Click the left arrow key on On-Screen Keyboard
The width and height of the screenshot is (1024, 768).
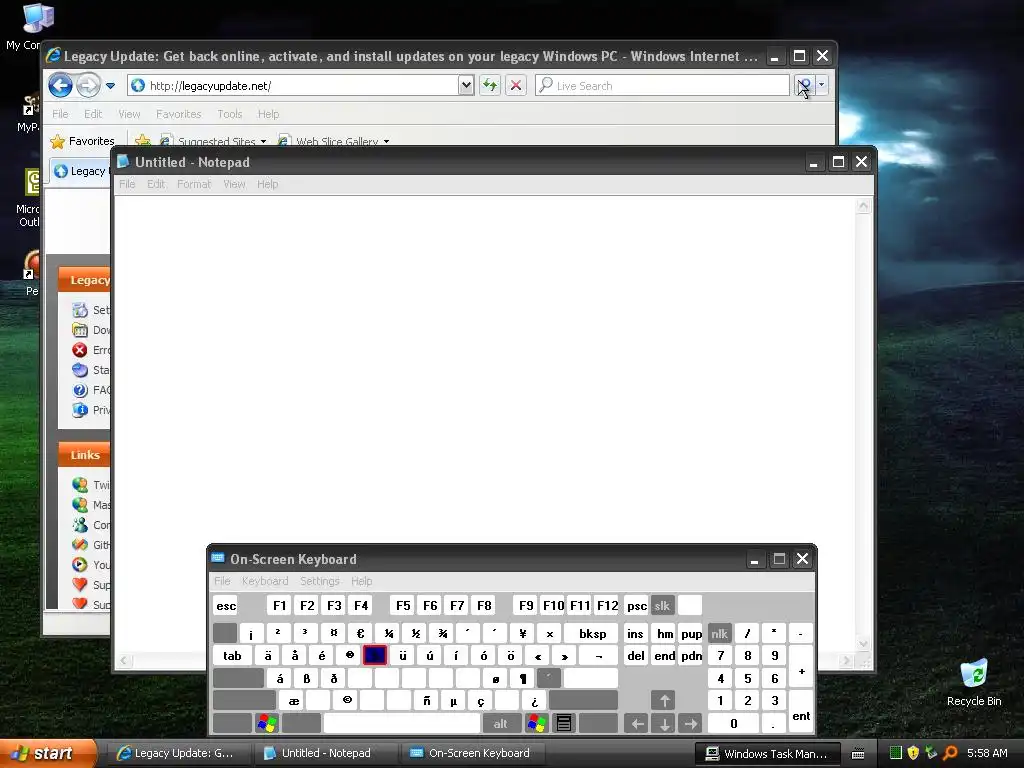[637, 723]
